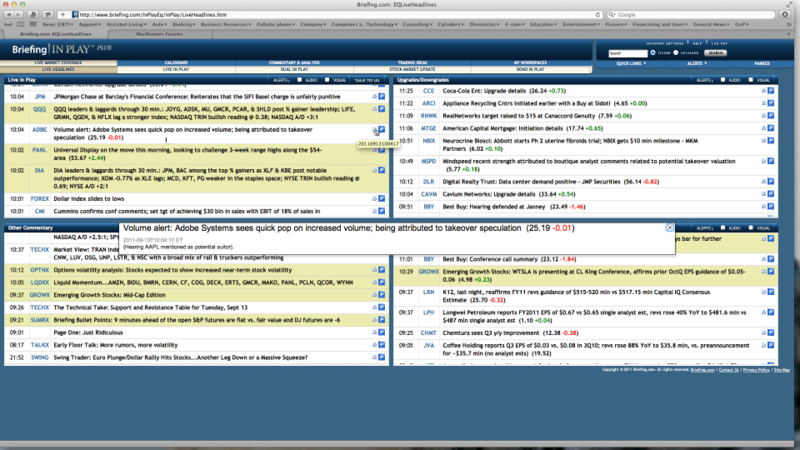
Task: Expand the Alerts dropdown in the right header
Action: (x=697, y=63)
